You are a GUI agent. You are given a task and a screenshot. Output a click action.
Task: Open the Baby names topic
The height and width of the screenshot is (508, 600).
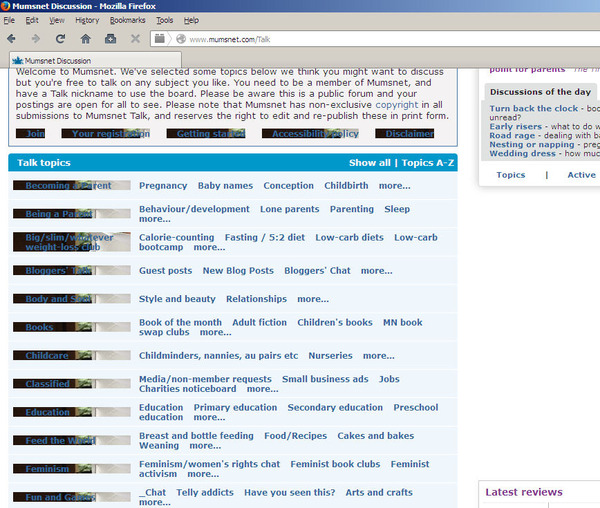(x=225, y=186)
